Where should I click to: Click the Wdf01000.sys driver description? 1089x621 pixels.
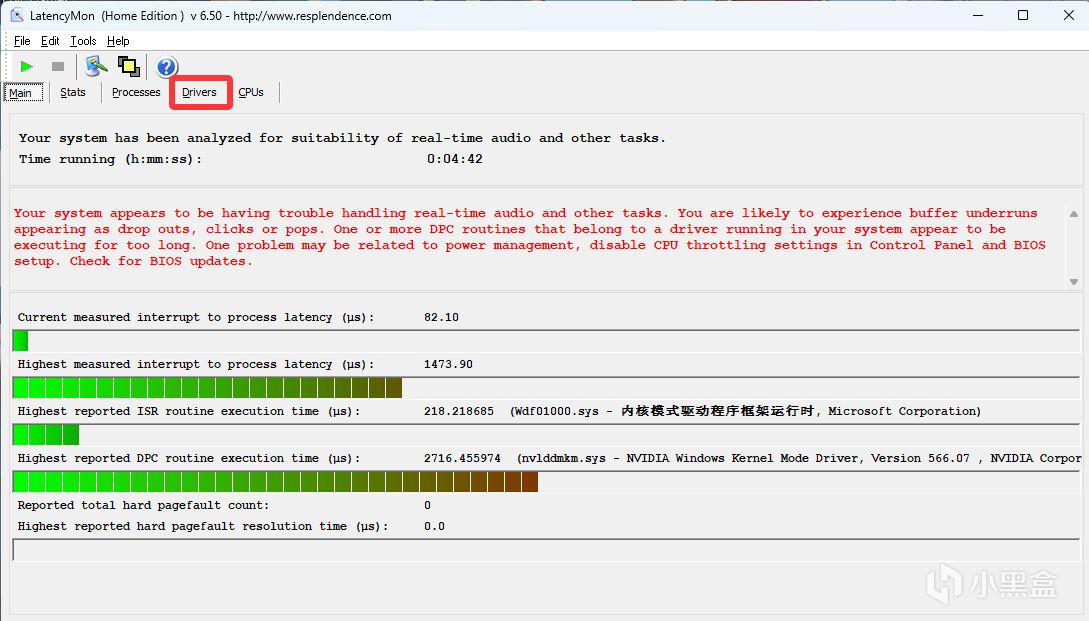tap(746, 411)
